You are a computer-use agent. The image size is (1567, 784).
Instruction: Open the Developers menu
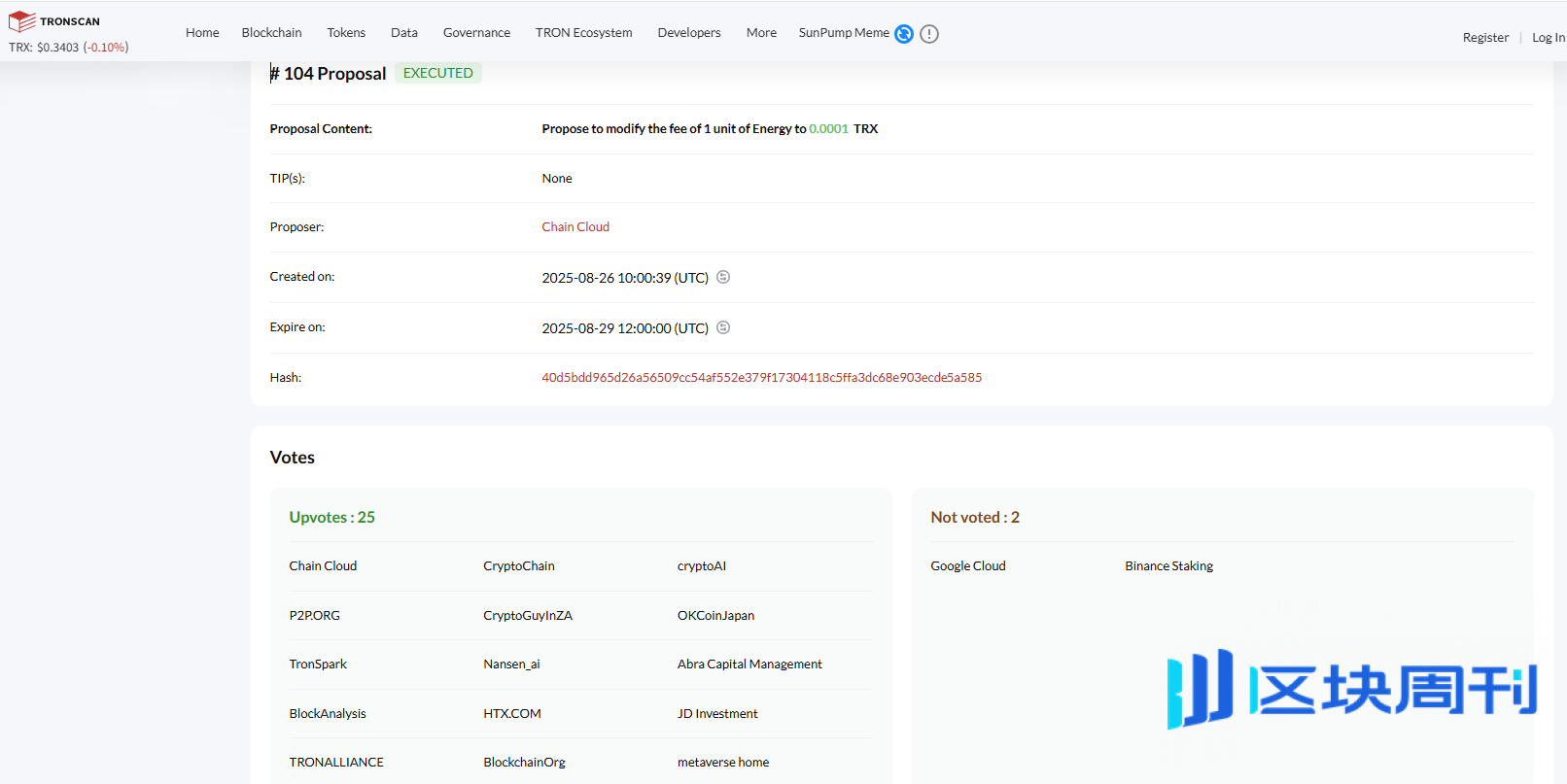689,33
